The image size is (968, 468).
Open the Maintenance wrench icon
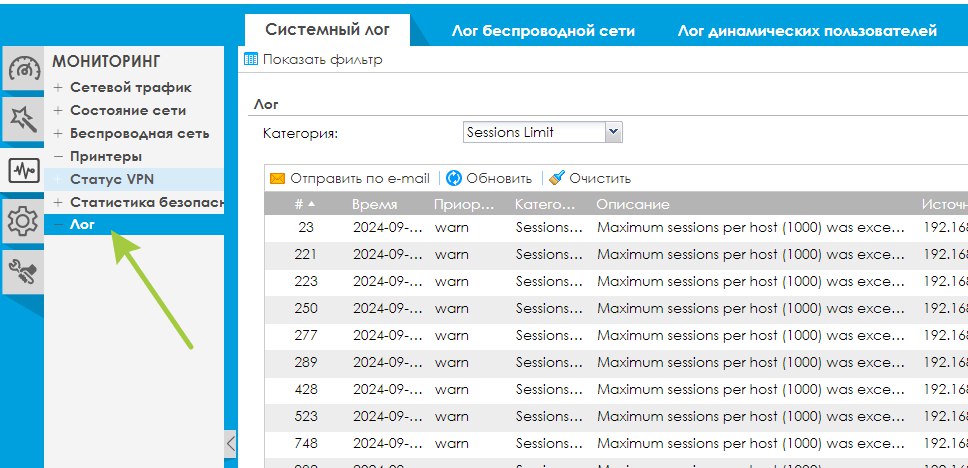(22, 271)
